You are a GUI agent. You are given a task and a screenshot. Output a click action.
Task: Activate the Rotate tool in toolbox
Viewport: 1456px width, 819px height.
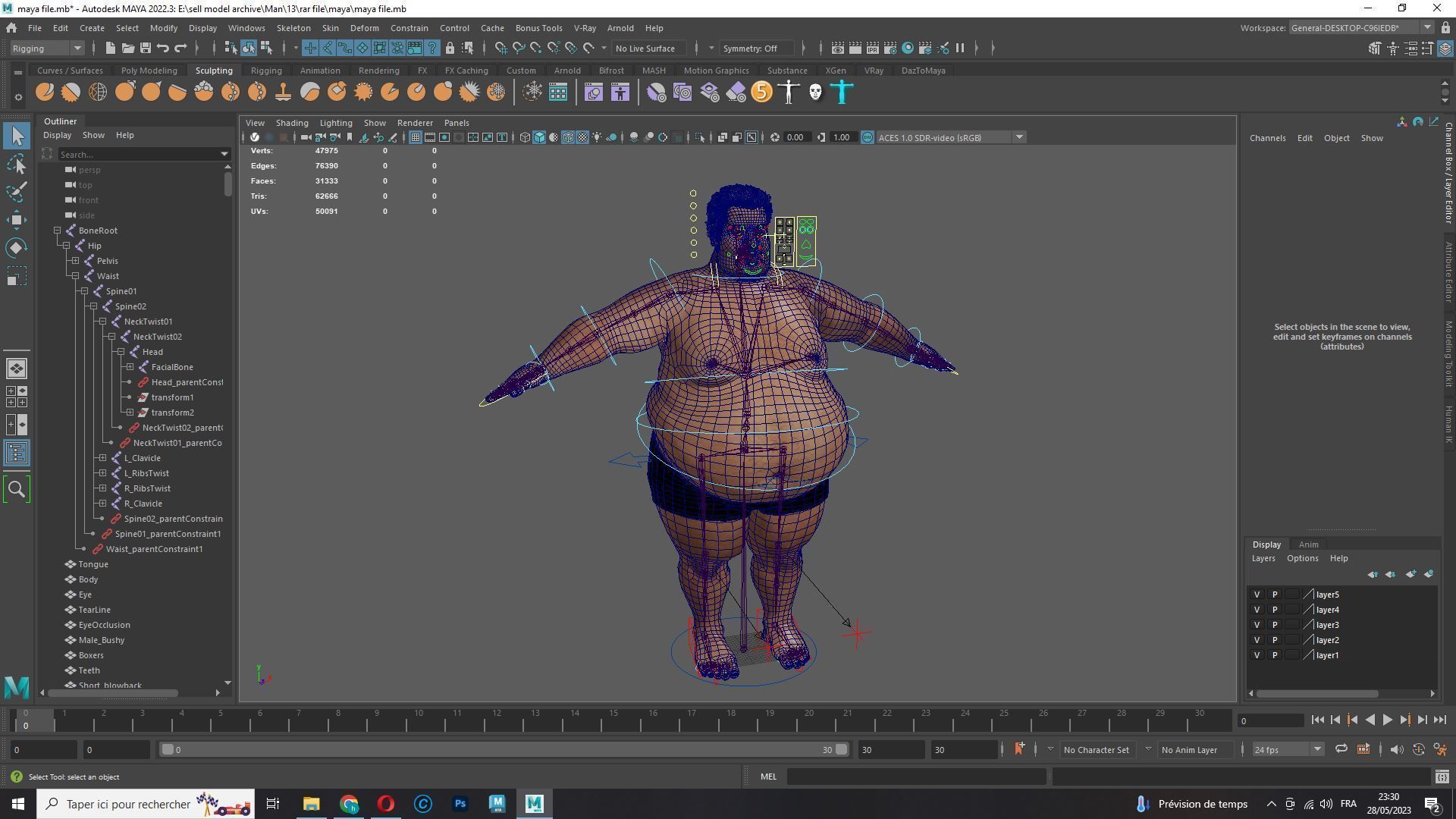17,248
